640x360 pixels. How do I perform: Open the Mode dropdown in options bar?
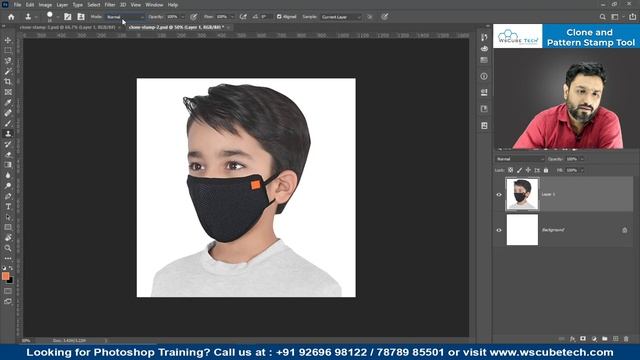tap(125, 17)
